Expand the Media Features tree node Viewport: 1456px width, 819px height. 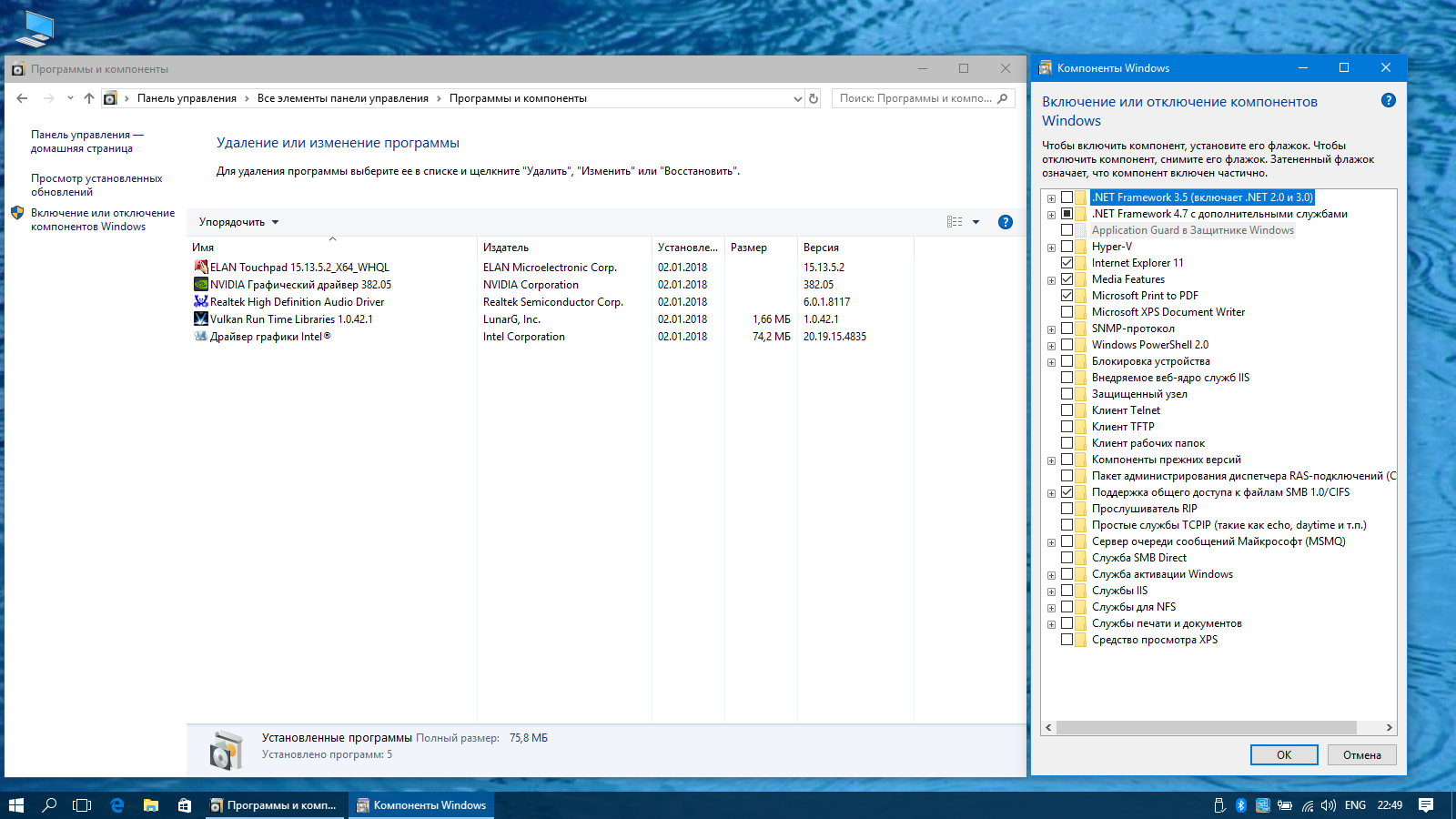coord(1051,280)
